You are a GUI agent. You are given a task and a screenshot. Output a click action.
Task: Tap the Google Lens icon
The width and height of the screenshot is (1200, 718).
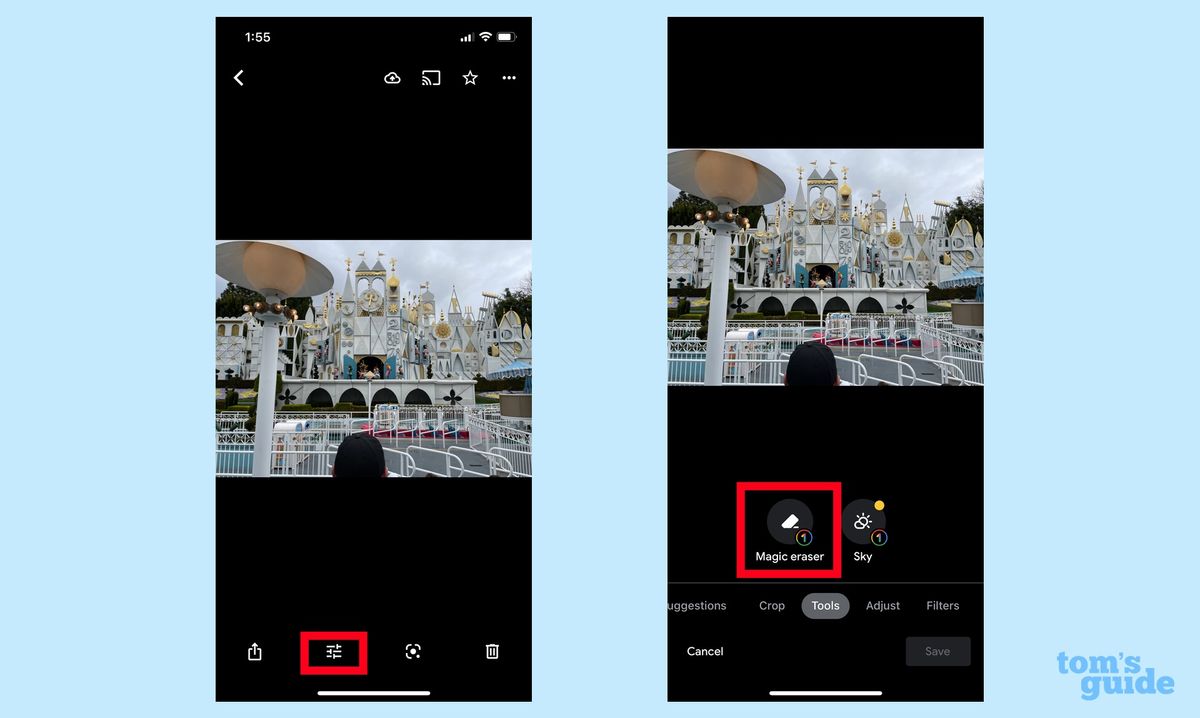coord(413,651)
